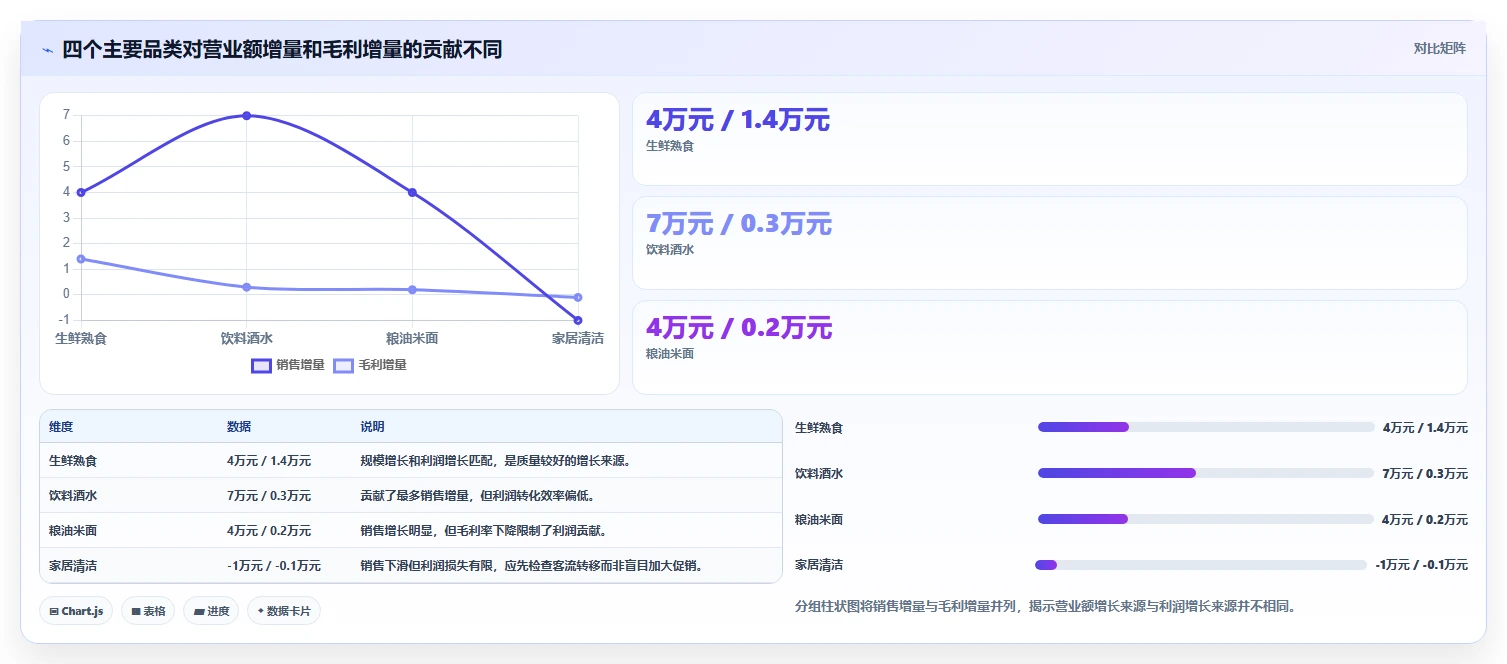The height and width of the screenshot is (664, 1507).
Task: Select the 家居清洁 table row name
Action: click(73, 566)
